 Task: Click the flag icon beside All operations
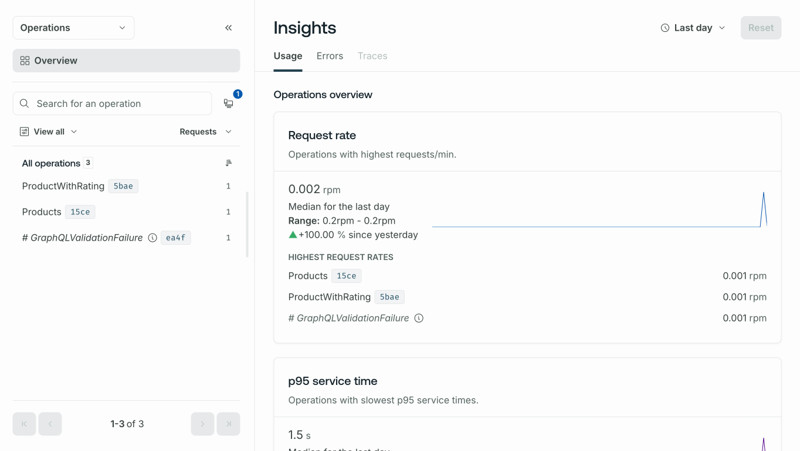click(x=229, y=163)
